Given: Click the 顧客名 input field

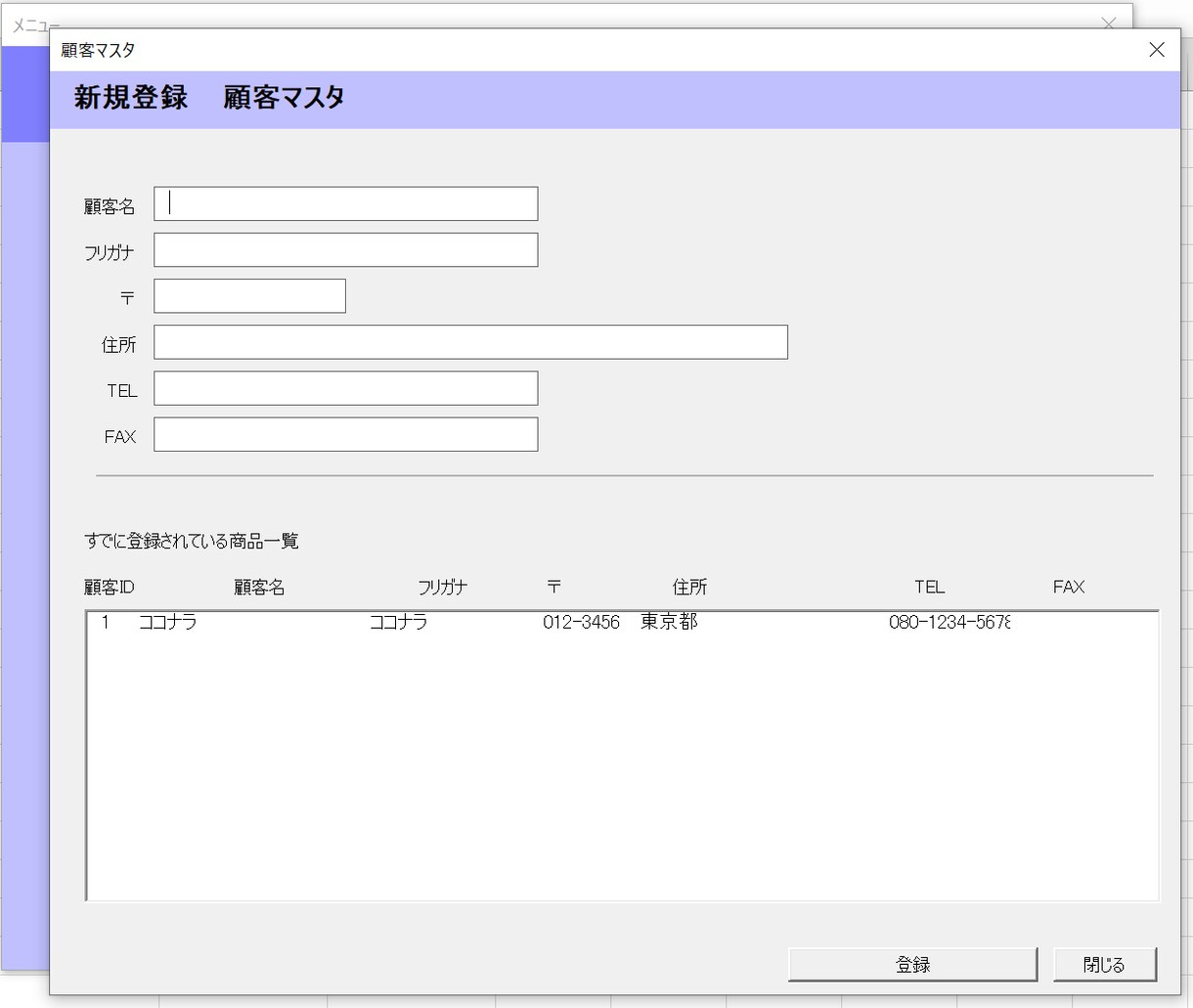Looking at the screenshot, I should coord(345,203).
